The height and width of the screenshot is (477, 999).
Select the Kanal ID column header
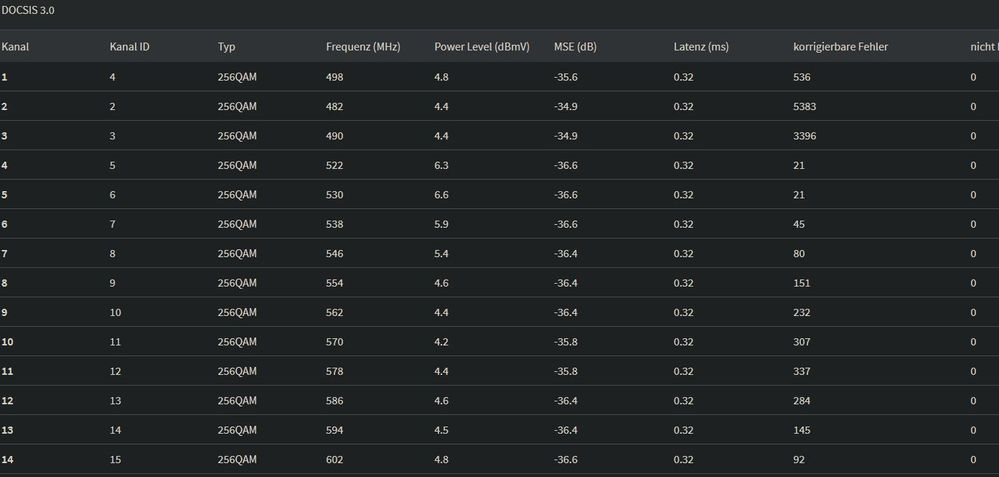click(x=129, y=46)
